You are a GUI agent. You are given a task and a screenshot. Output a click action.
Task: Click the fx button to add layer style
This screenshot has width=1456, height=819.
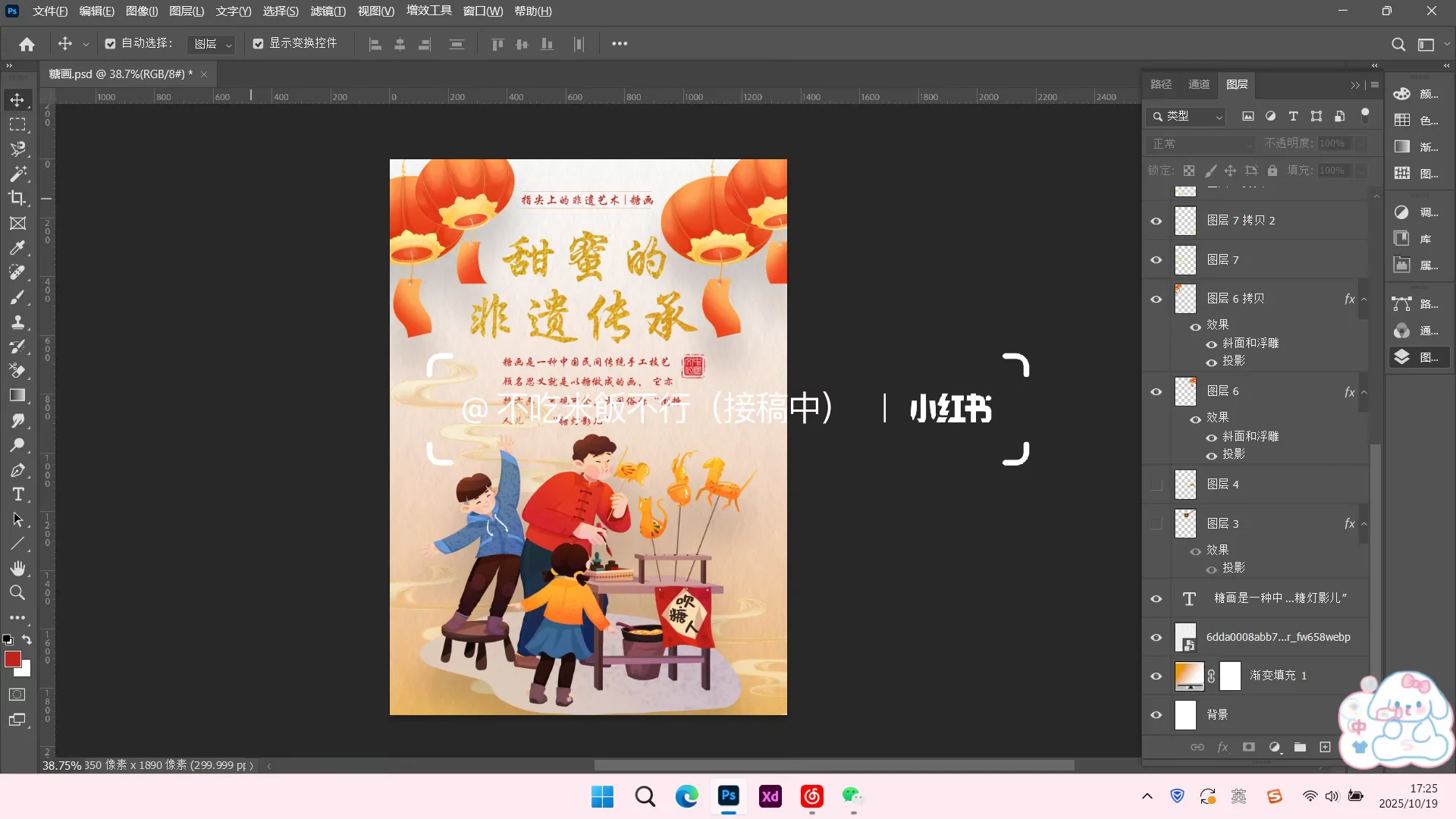(x=1222, y=747)
